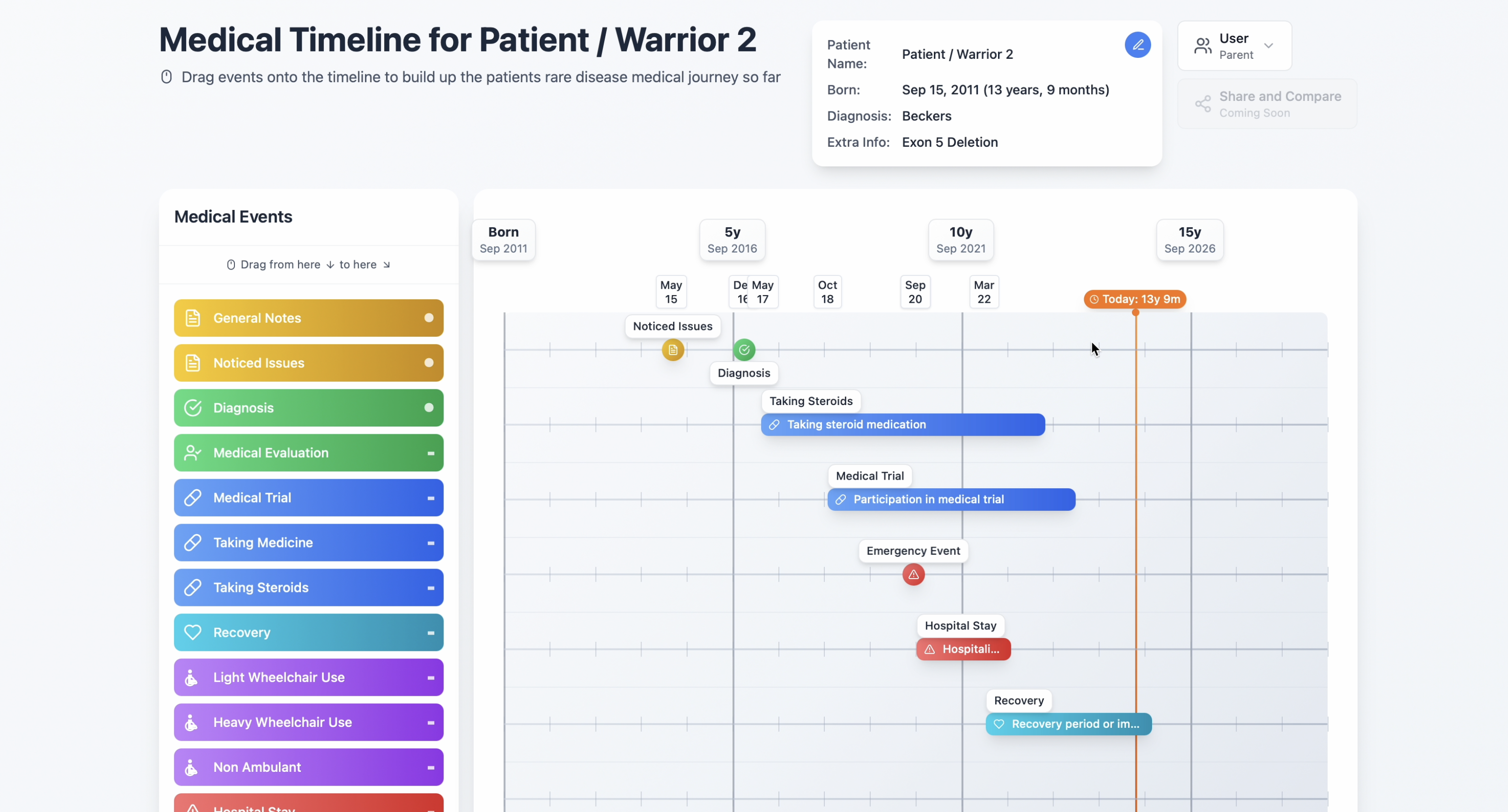Click wheelchair icon on Non Ambulant card
The width and height of the screenshot is (1508, 812).
(191, 767)
